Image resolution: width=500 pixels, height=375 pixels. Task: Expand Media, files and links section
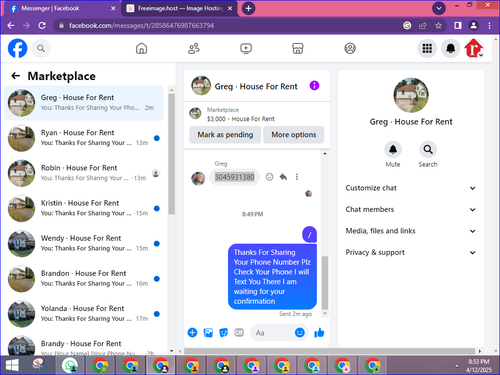(x=411, y=231)
